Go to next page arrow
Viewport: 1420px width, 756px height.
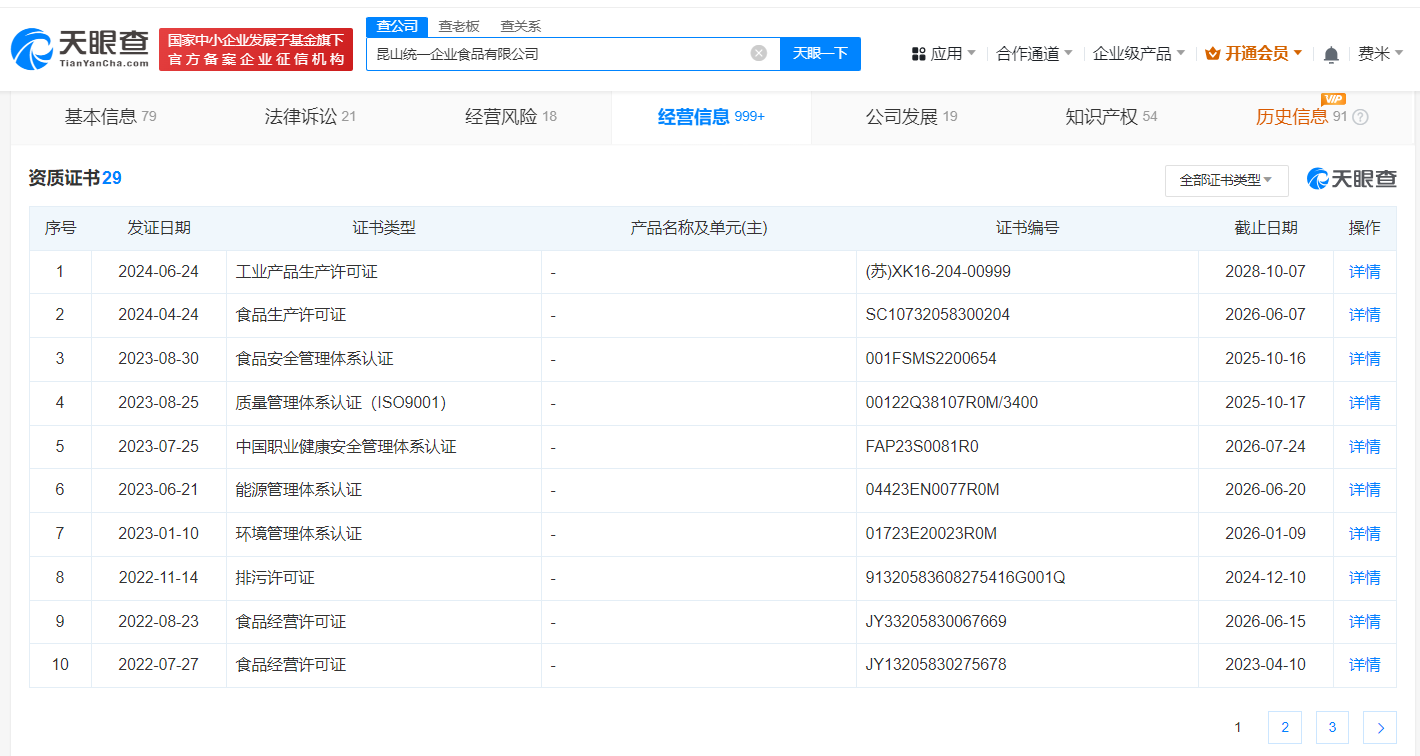point(1380,728)
